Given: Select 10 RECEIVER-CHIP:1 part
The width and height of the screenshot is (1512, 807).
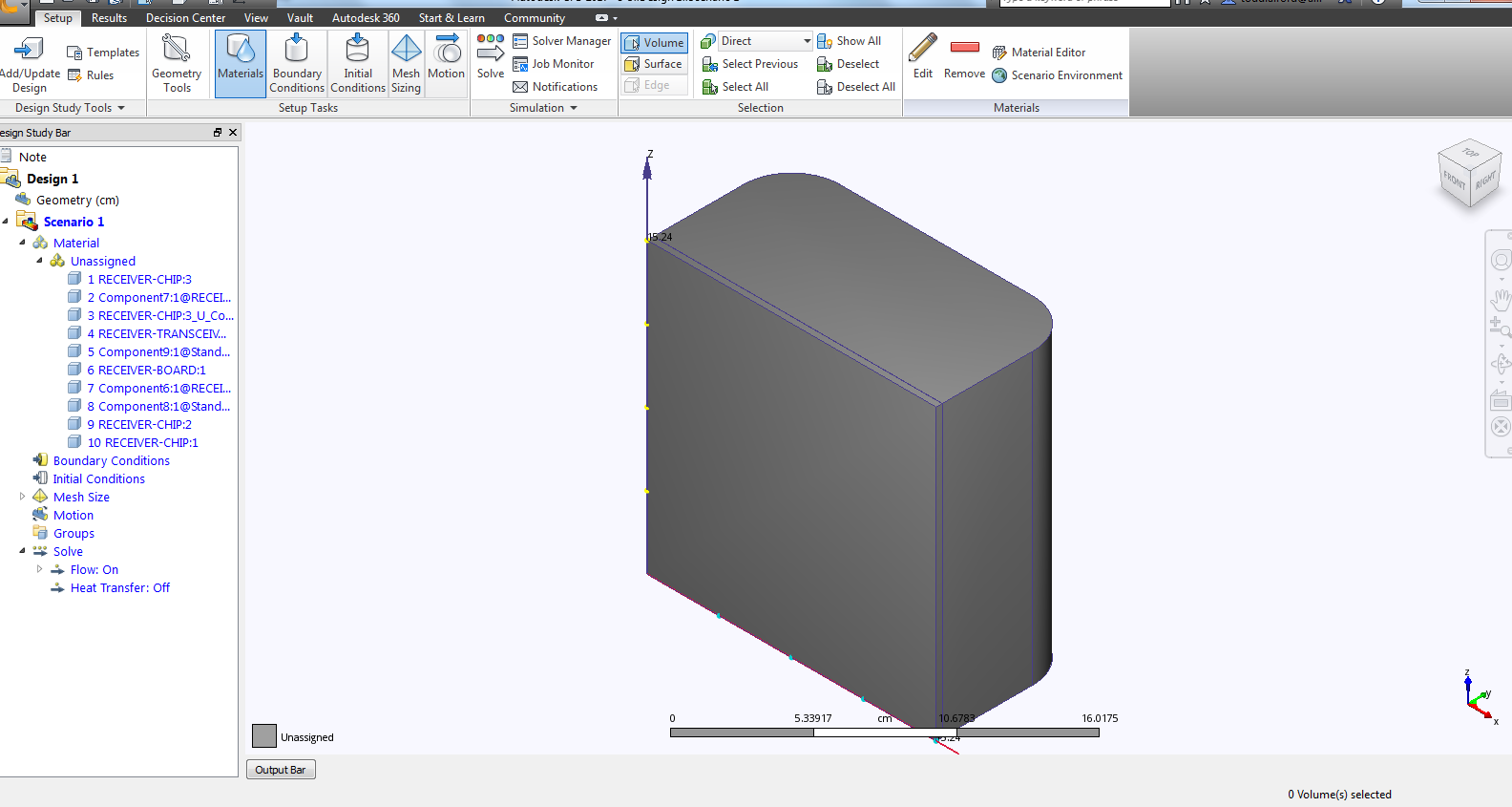Looking at the screenshot, I should coord(143,443).
